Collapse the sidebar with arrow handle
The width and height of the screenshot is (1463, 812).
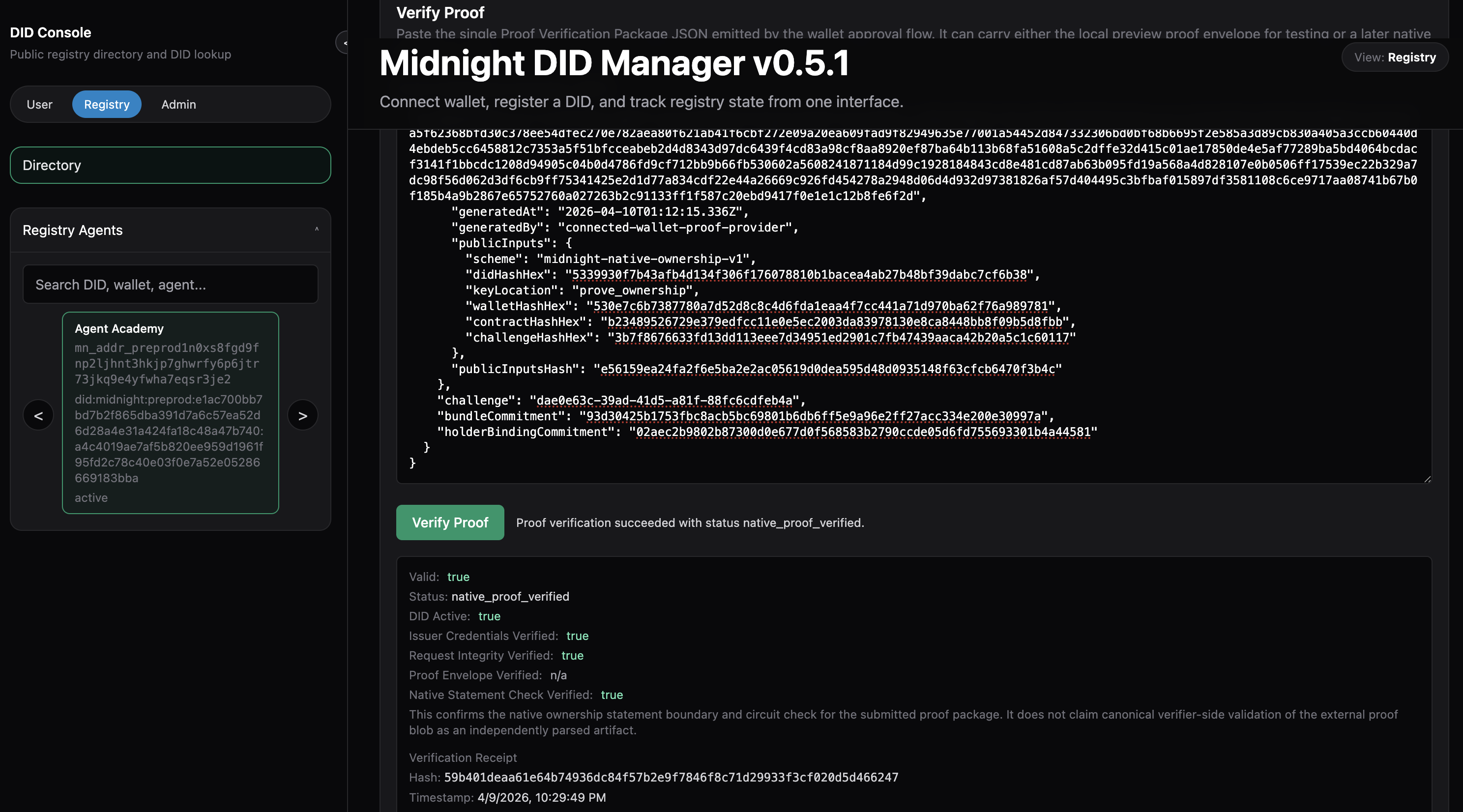pyautogui.click(x=343, y=43)
